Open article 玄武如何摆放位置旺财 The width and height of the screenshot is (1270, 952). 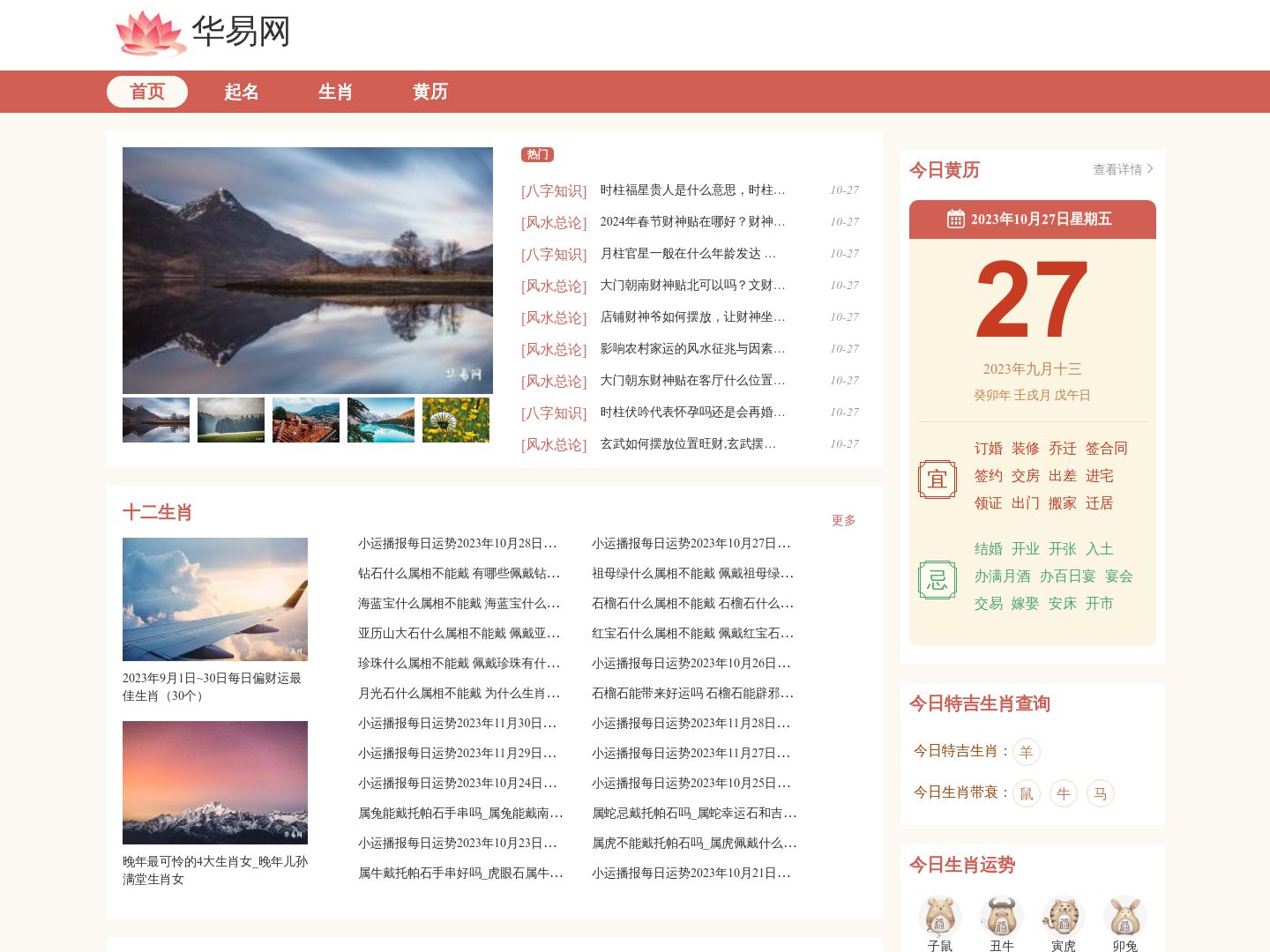click(688, 444)
